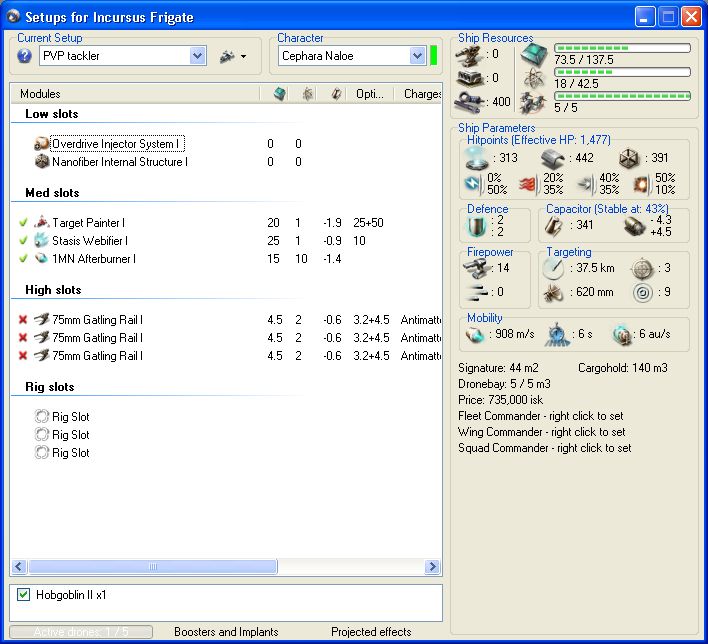Switch to the Active drones tab
This screenshot has height=644, width=708.
(81, 632)
